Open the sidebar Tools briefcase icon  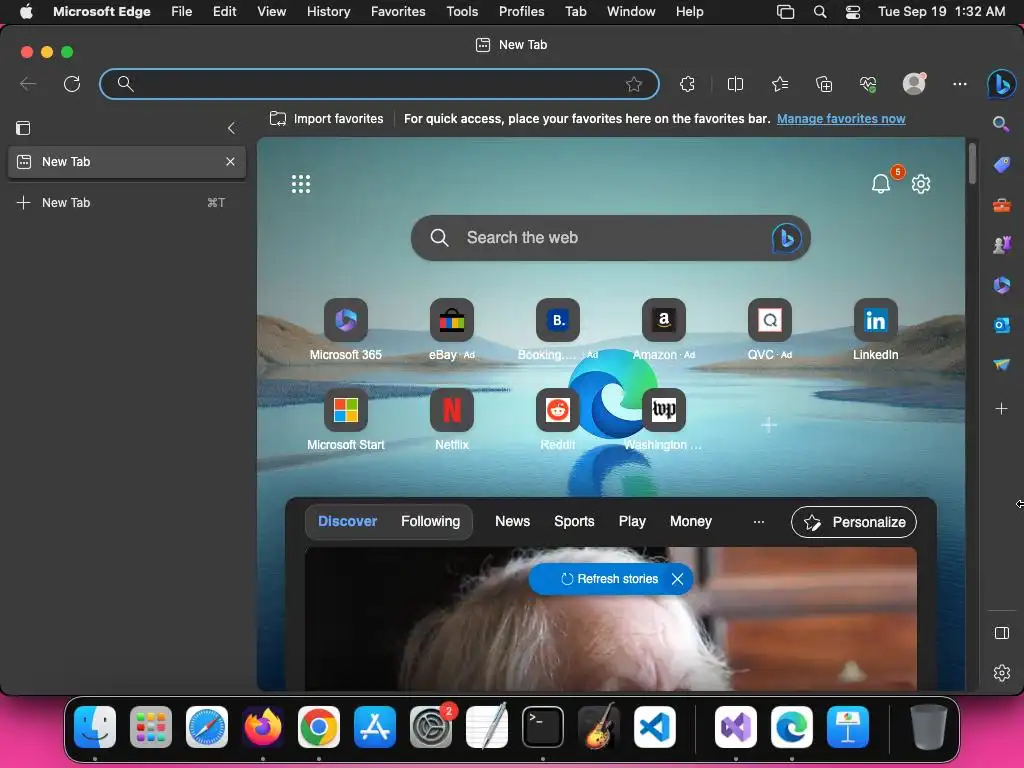pyautogui.click(x=1001, y=205)
